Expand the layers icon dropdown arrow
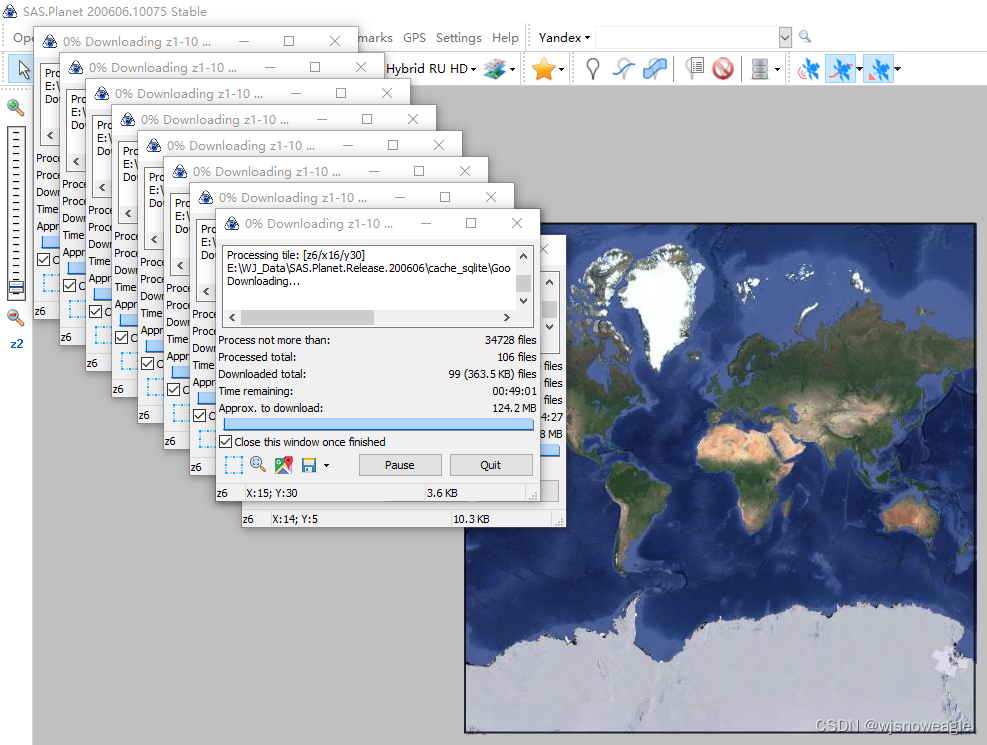 pyautogui.click(x=512, y=69)
